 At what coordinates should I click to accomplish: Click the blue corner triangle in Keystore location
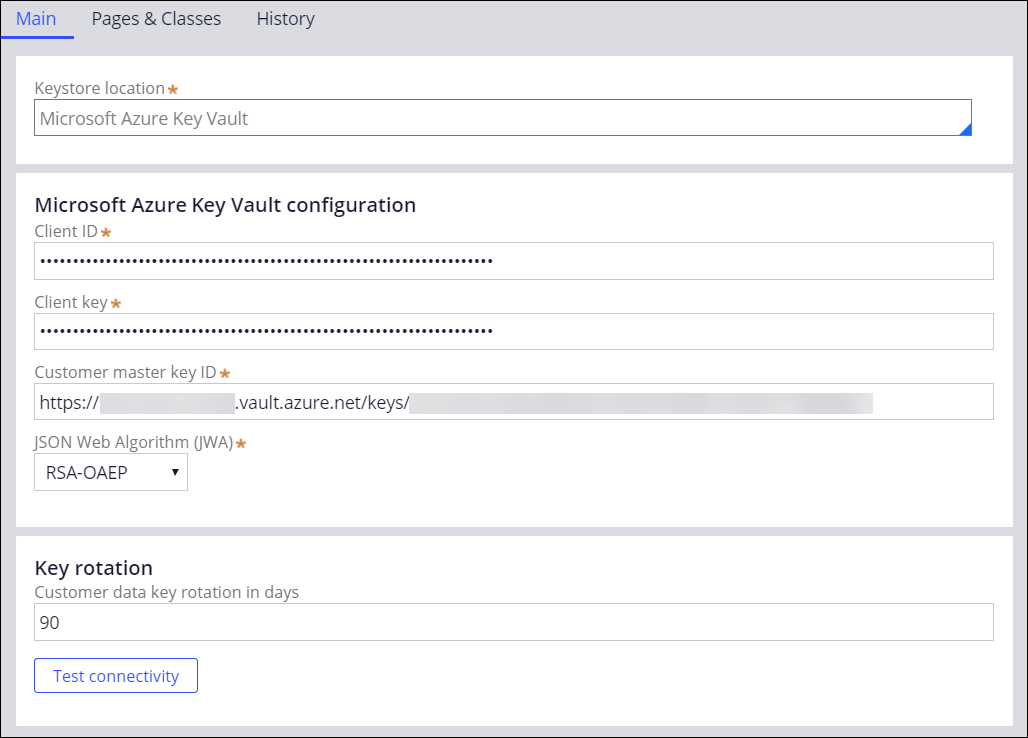point(965,129)
